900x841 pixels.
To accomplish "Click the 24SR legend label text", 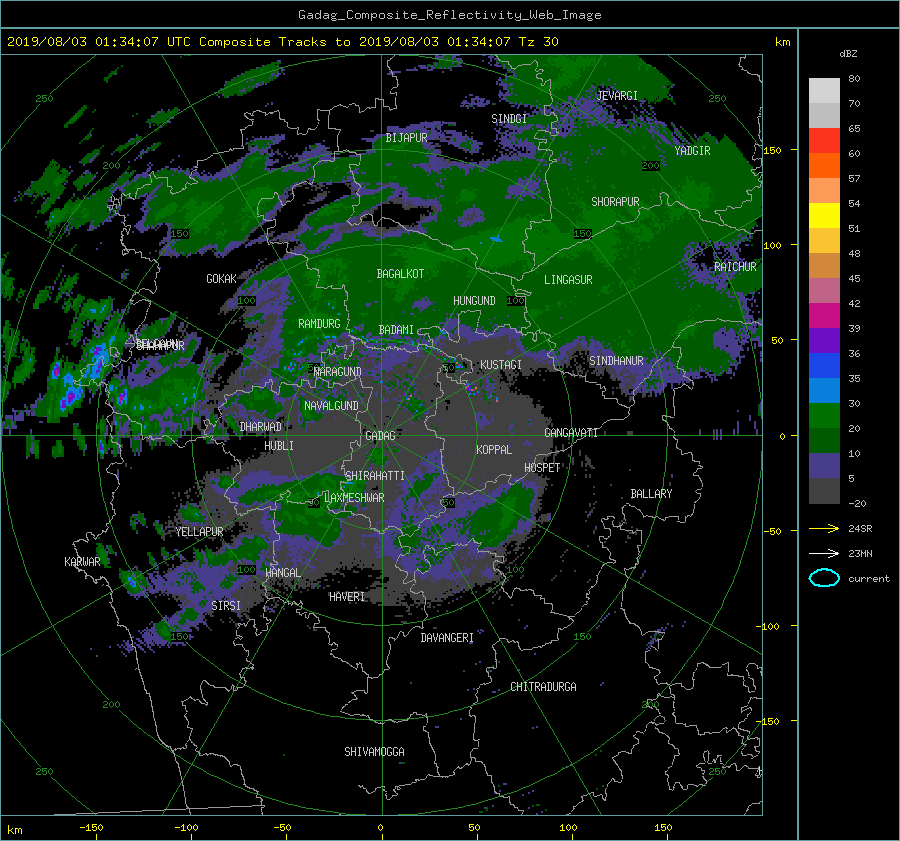I will coord(860,529).
